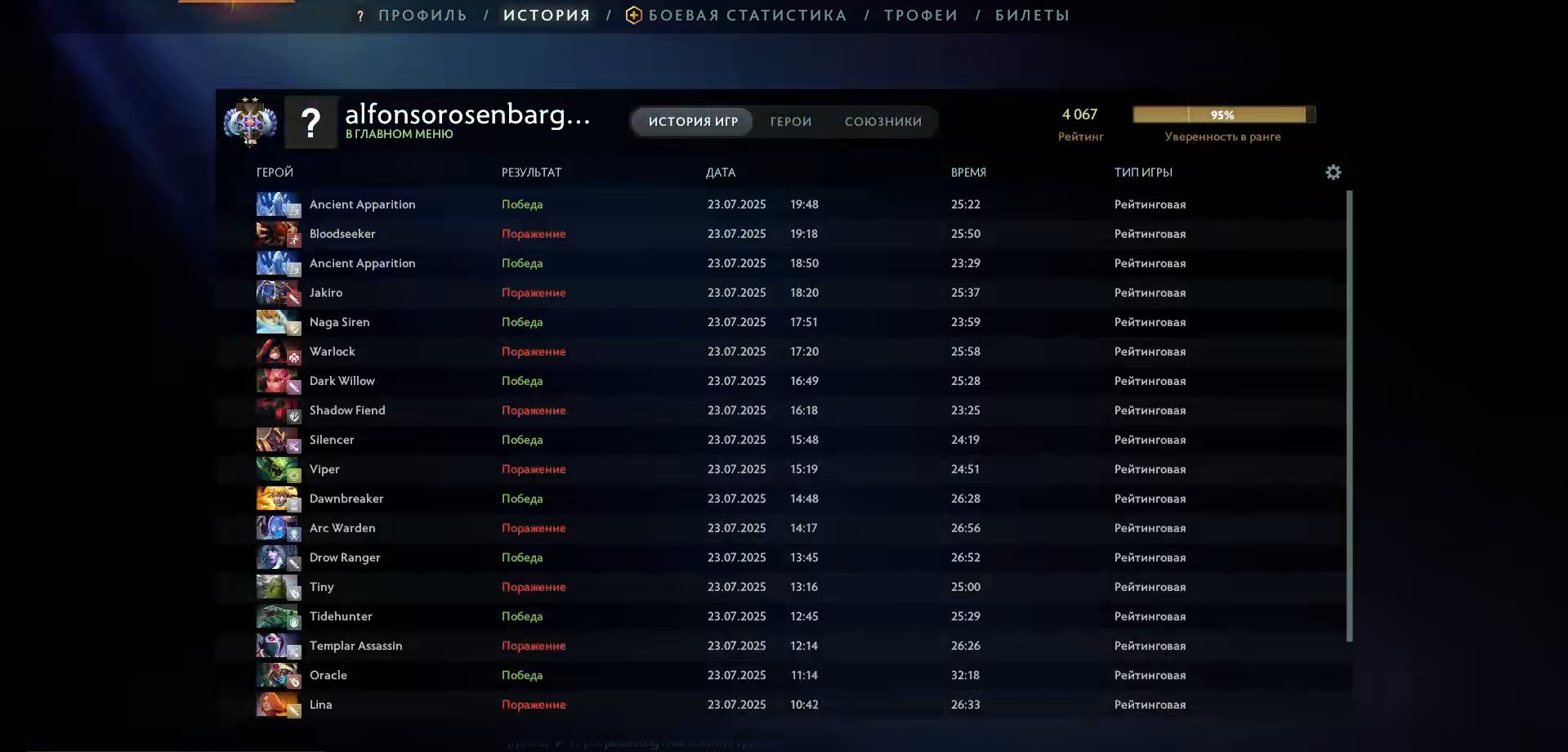Image resolution: width=1568 pixels, height=752 pixels.
Task: Click the Naga Siren hero portrait
Action: click(x=279, y=322)
